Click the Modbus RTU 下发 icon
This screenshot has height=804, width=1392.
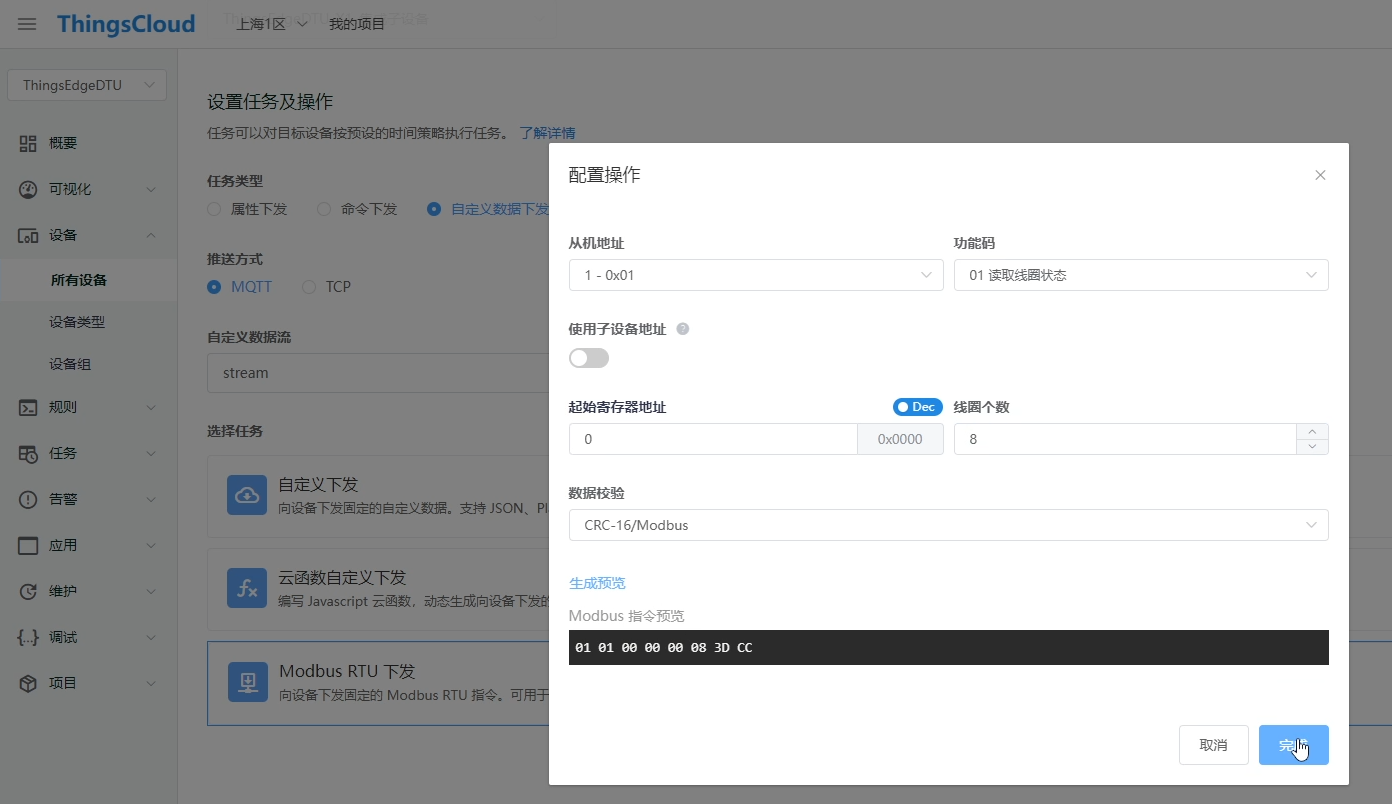click(x=247, y=681)
